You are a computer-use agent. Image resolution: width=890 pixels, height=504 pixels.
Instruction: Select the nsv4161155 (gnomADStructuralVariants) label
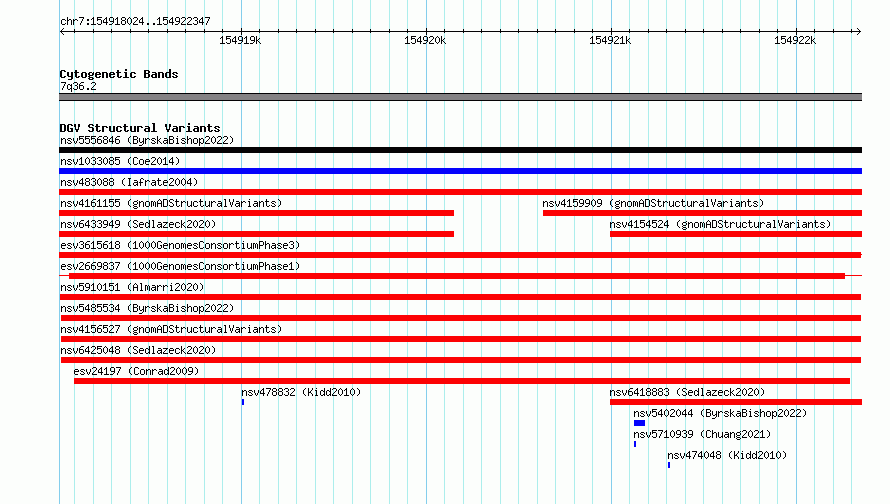[x=171, y=203]
